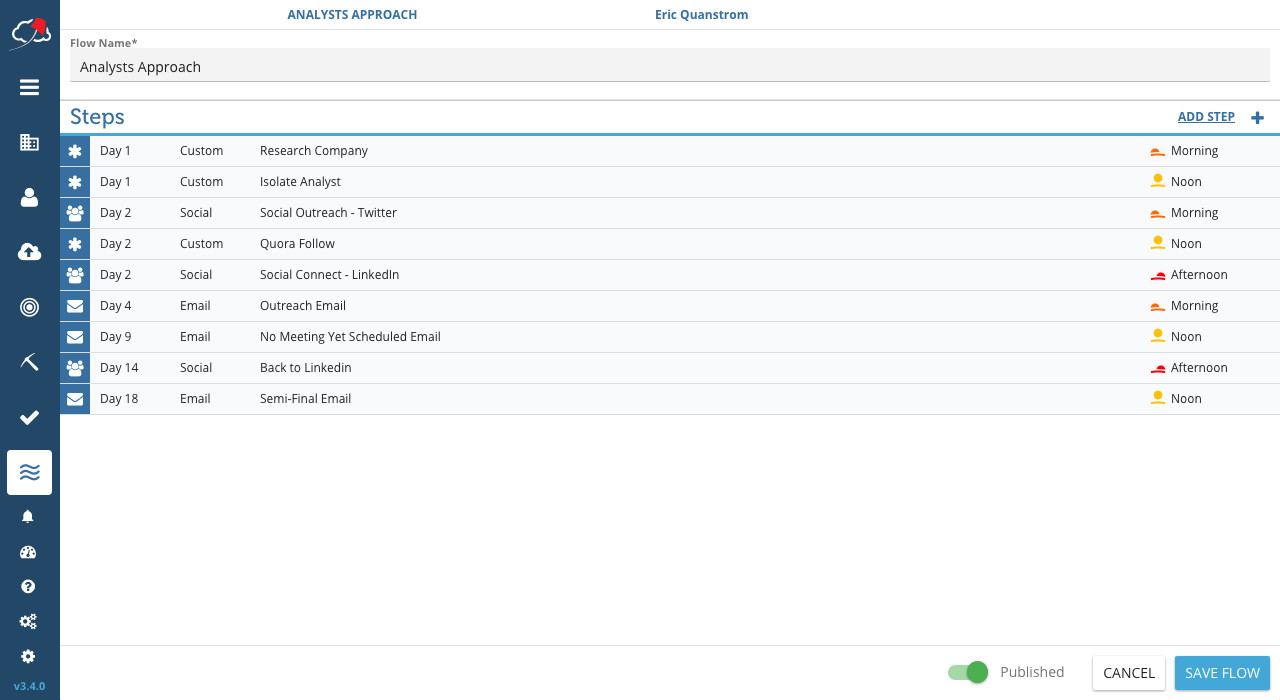Open the dashboard gauge icon
Screen dimensions: 1280x700
28,552
